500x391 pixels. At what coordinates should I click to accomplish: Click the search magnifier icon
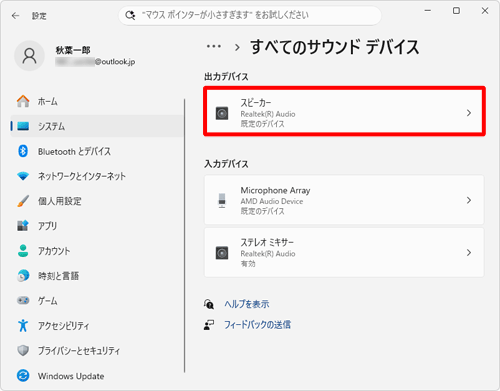130,15
